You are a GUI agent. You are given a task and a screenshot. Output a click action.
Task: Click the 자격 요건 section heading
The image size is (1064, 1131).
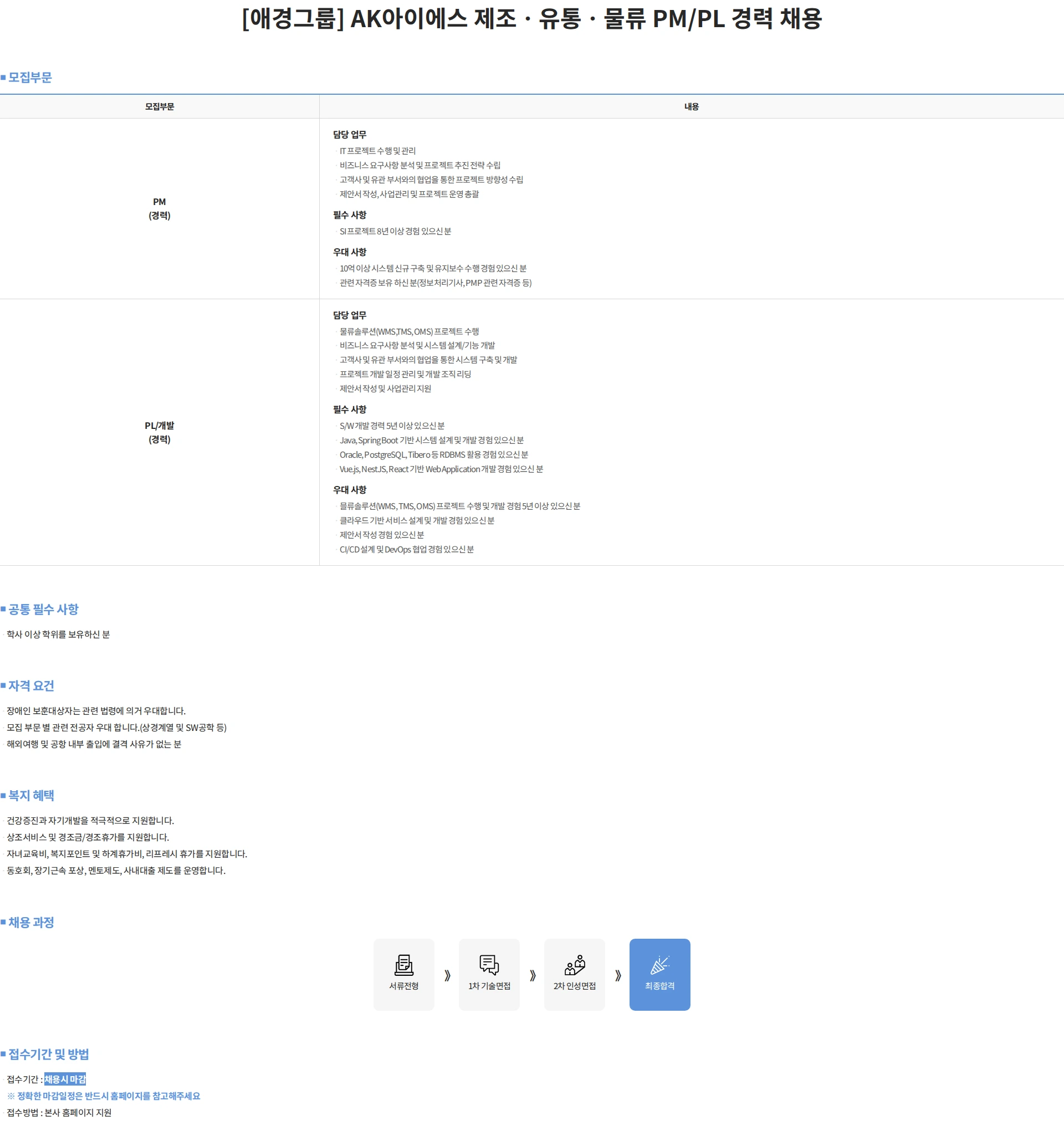click(30, 686)
